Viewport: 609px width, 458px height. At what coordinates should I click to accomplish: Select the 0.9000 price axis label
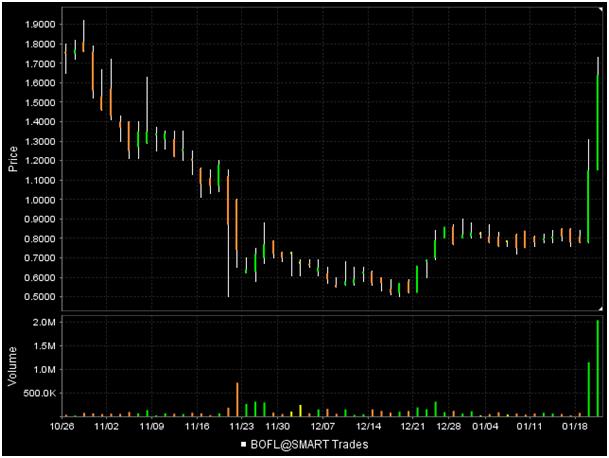coord(40,219)
